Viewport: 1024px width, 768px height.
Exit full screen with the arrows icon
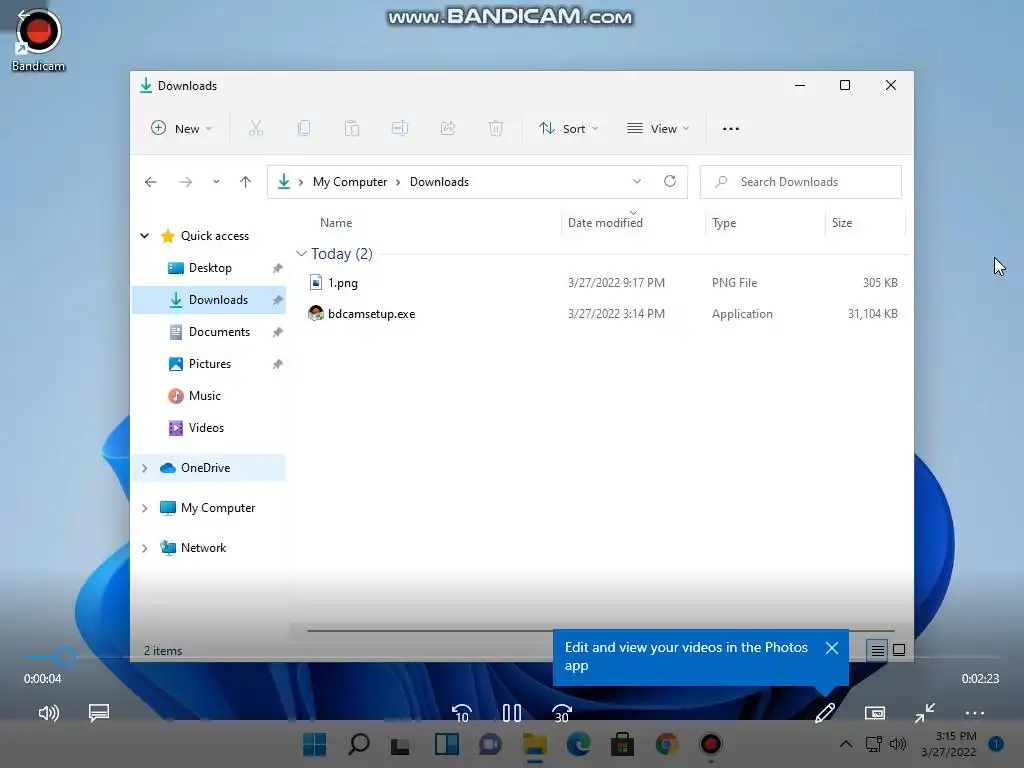925,712
